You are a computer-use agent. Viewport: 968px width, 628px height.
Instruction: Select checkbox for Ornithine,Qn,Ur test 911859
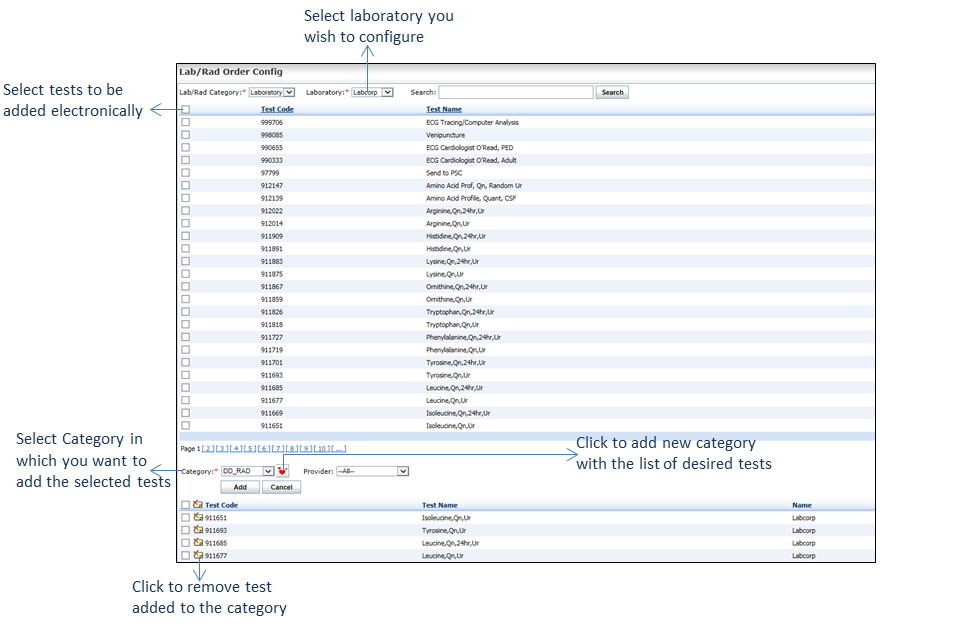pos(186,299)
